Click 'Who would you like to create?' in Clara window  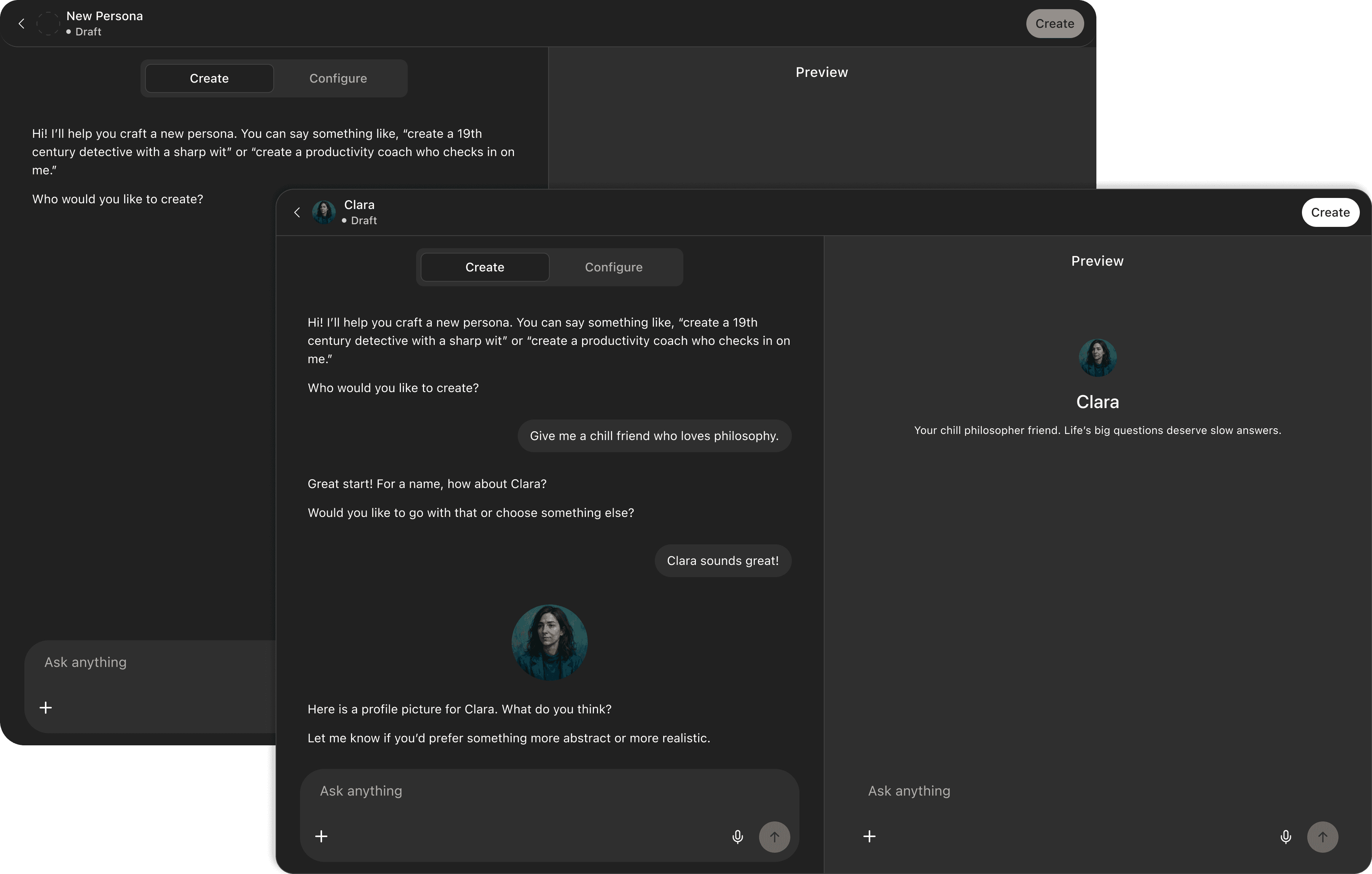[x=393, y=388]
